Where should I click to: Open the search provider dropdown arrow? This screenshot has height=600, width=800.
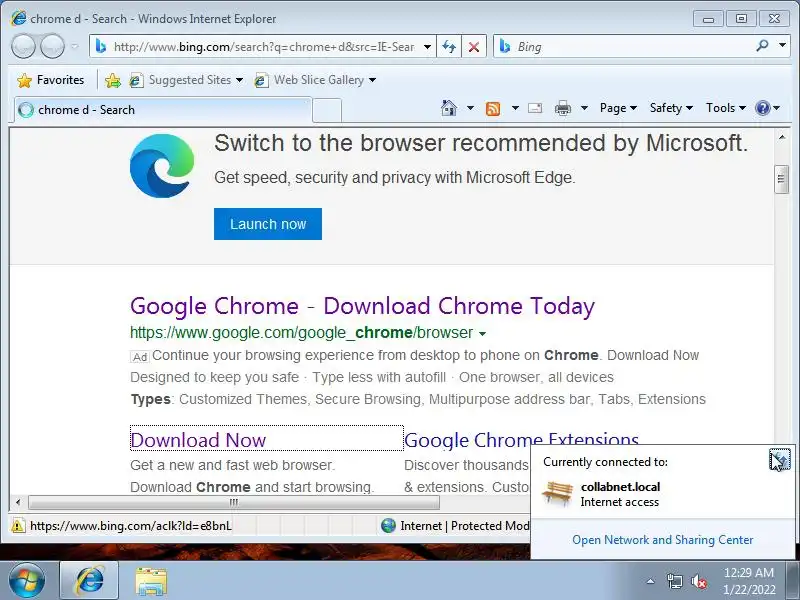point(782,45)
